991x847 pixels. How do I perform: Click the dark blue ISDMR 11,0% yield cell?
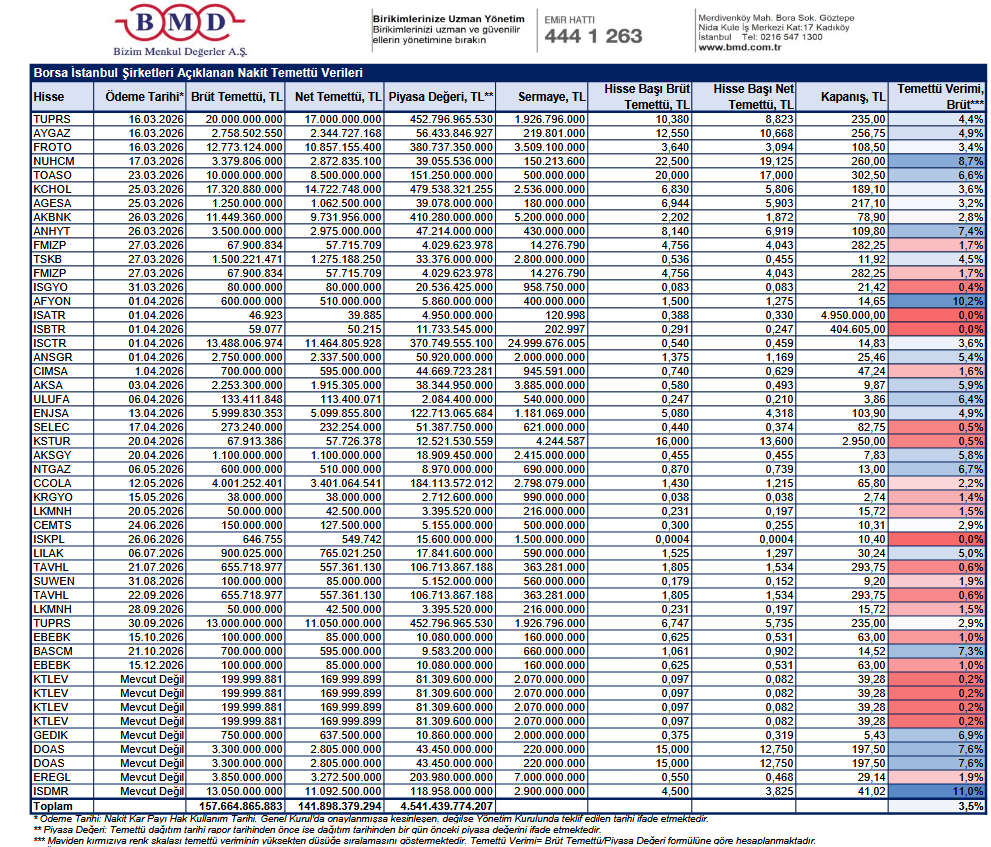[939, 791]
